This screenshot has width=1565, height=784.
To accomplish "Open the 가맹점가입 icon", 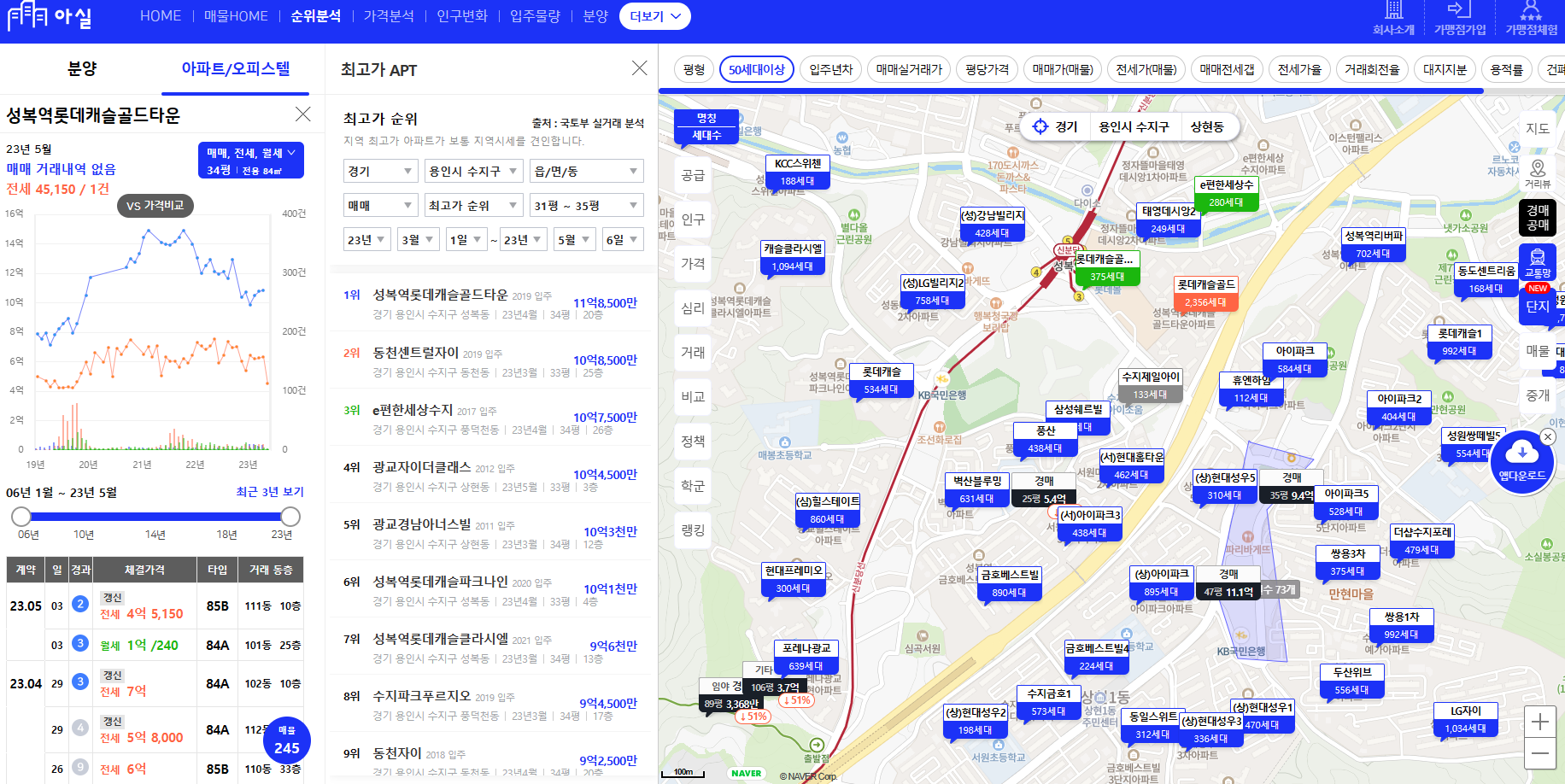I will [1460, 18].
